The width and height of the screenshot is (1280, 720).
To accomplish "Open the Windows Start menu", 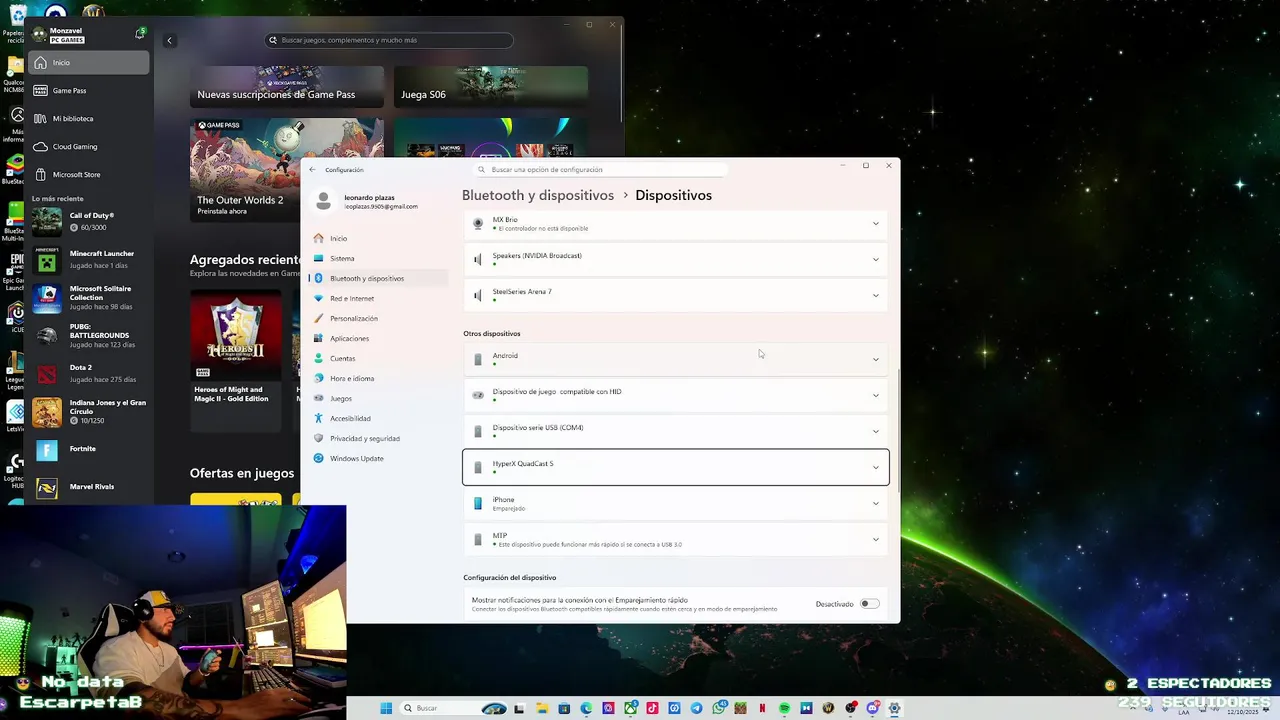I will (x=386, y=708).
